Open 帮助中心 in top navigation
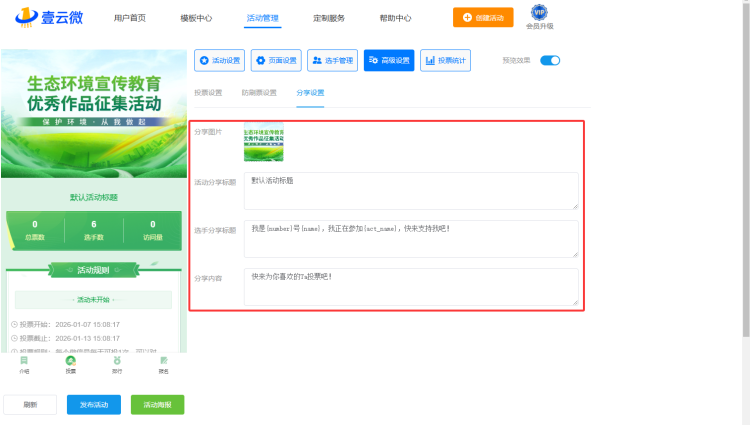The image size is (750, 425). click(x=395, y=18)
